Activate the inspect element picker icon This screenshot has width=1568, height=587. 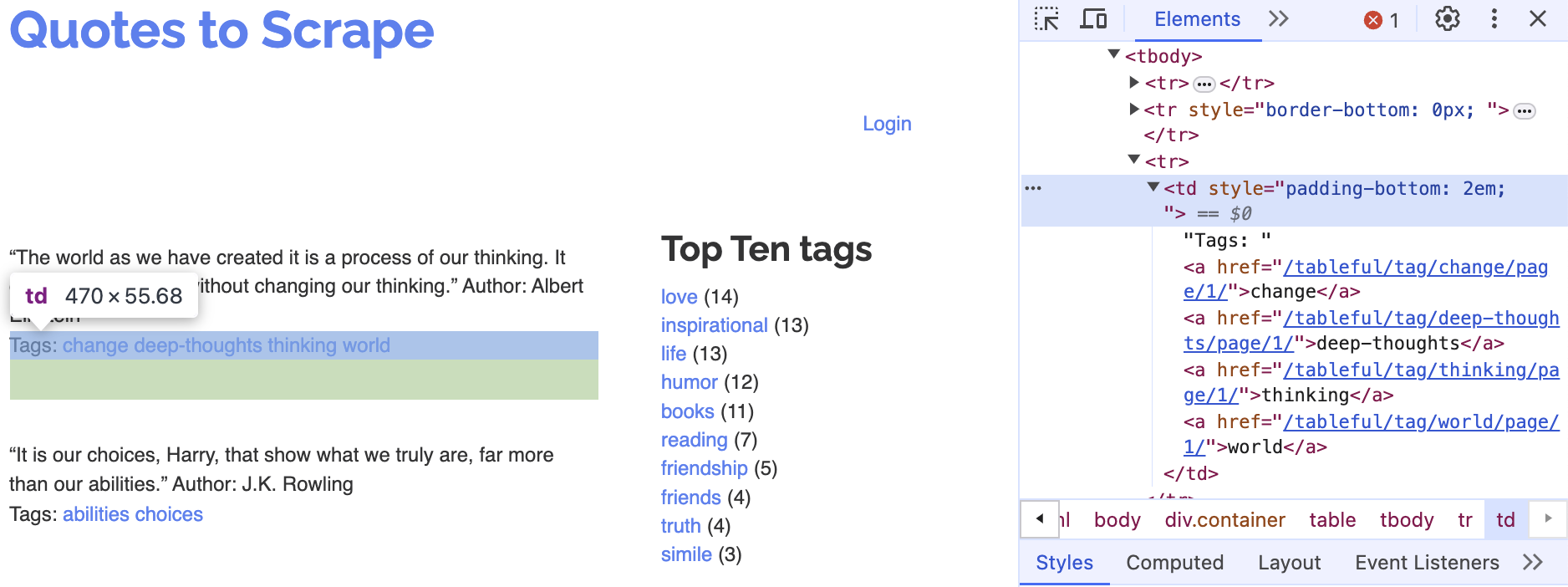point(1046,19)
